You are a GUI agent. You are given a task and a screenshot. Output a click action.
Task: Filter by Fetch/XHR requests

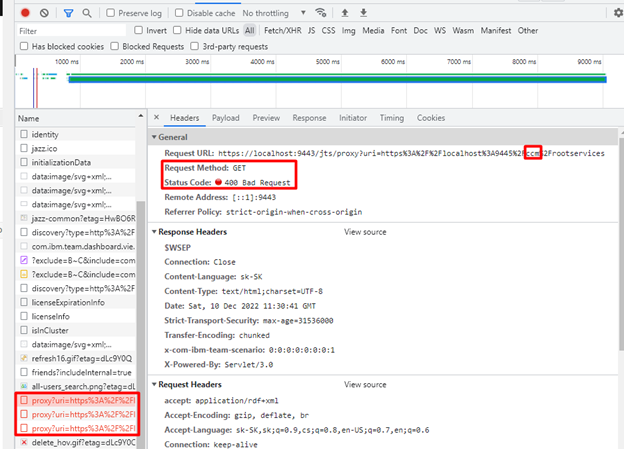(283, 30)
